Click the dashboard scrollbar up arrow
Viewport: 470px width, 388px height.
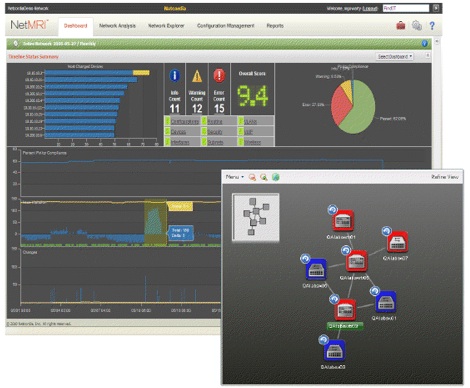click(437, 42)
